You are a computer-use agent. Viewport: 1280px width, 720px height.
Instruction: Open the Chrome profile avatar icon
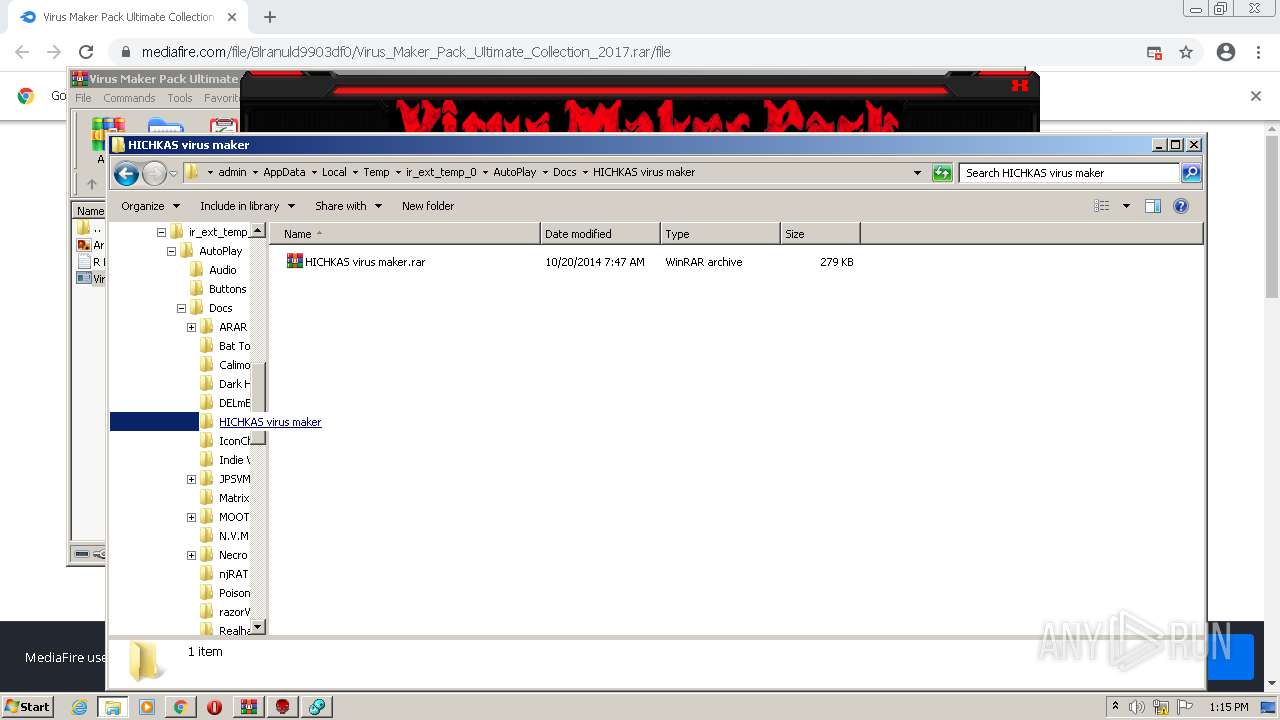point(1226,52)
